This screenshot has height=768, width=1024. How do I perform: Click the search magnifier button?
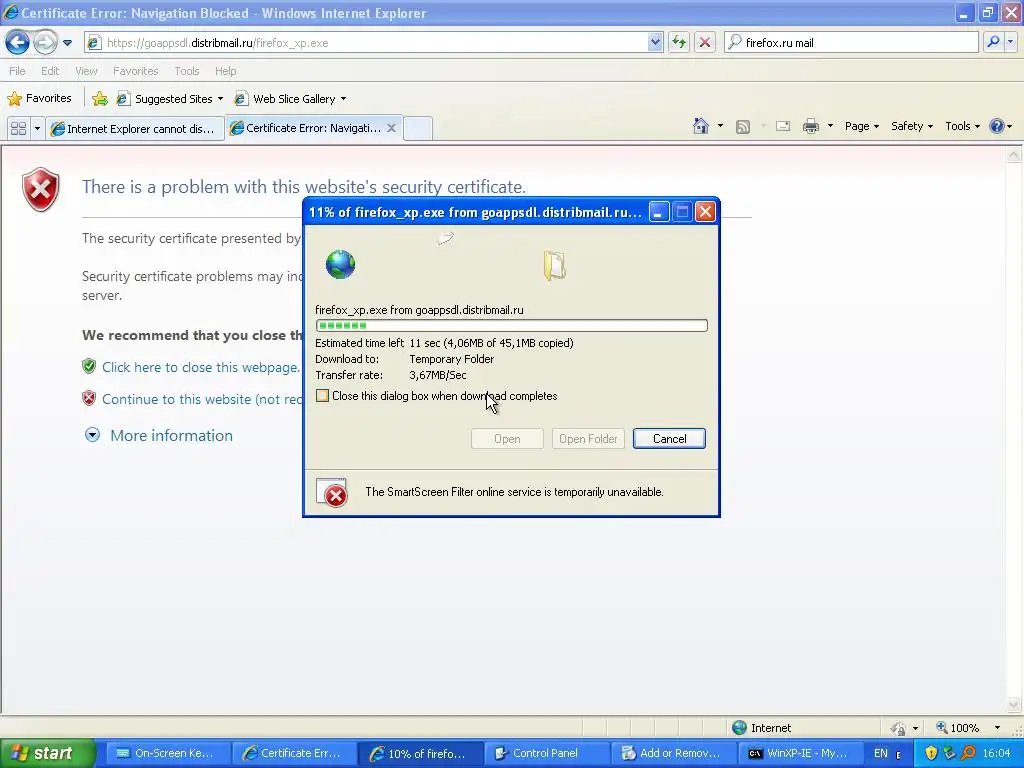click(x=993, y=42)
